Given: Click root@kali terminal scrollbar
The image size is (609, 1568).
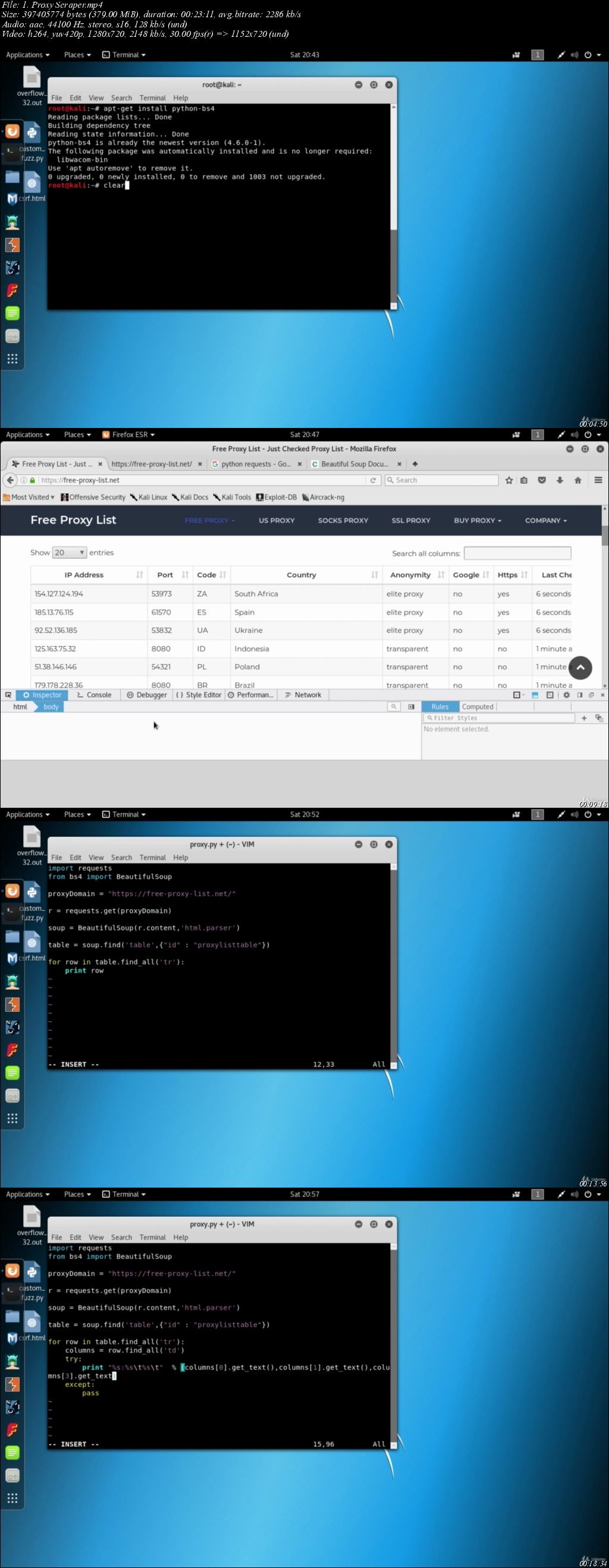Looking at the screenshot, I should [394, 207].
